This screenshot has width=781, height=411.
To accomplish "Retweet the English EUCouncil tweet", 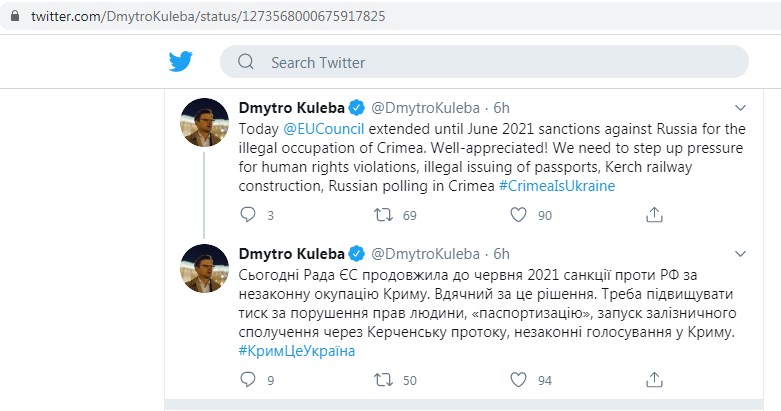I will pyautogui.click(x=381, y=214).
